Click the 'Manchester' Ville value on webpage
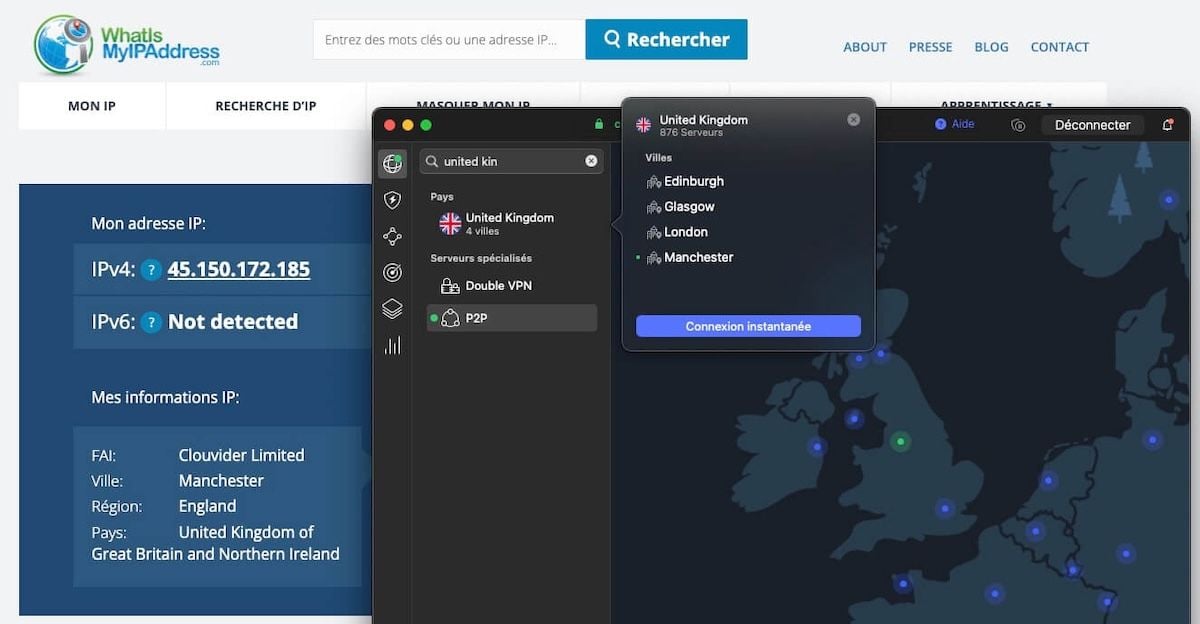The height and width of the screenshot is (624, 1200). [x=221, y=481]
